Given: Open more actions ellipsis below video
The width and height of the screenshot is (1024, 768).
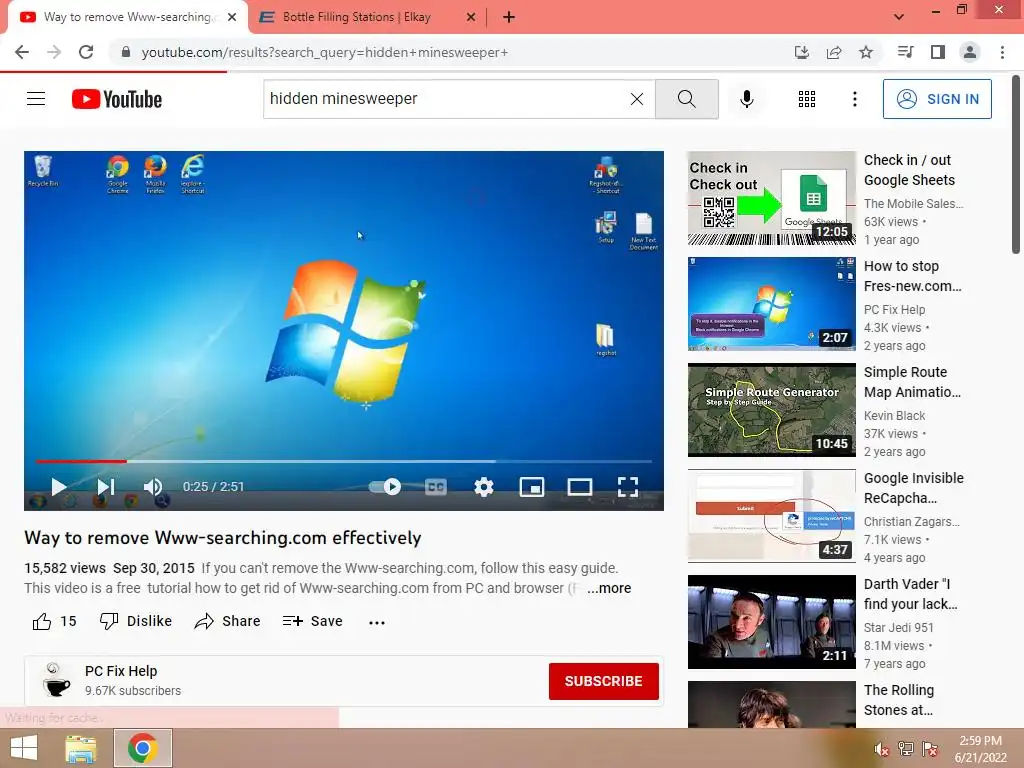Looking at the screenshot, I should (x=377, y=622).
